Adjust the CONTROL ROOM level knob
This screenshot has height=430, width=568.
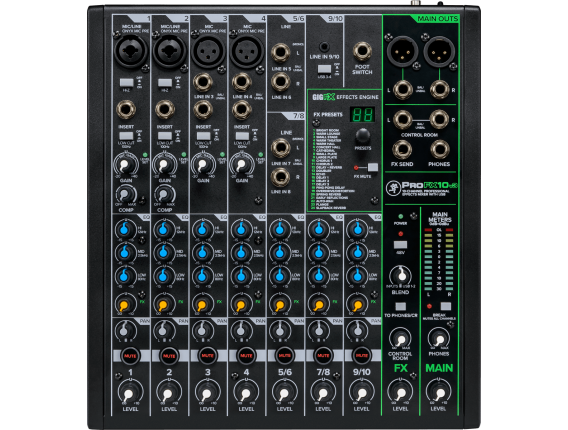(x=400, y=339)
